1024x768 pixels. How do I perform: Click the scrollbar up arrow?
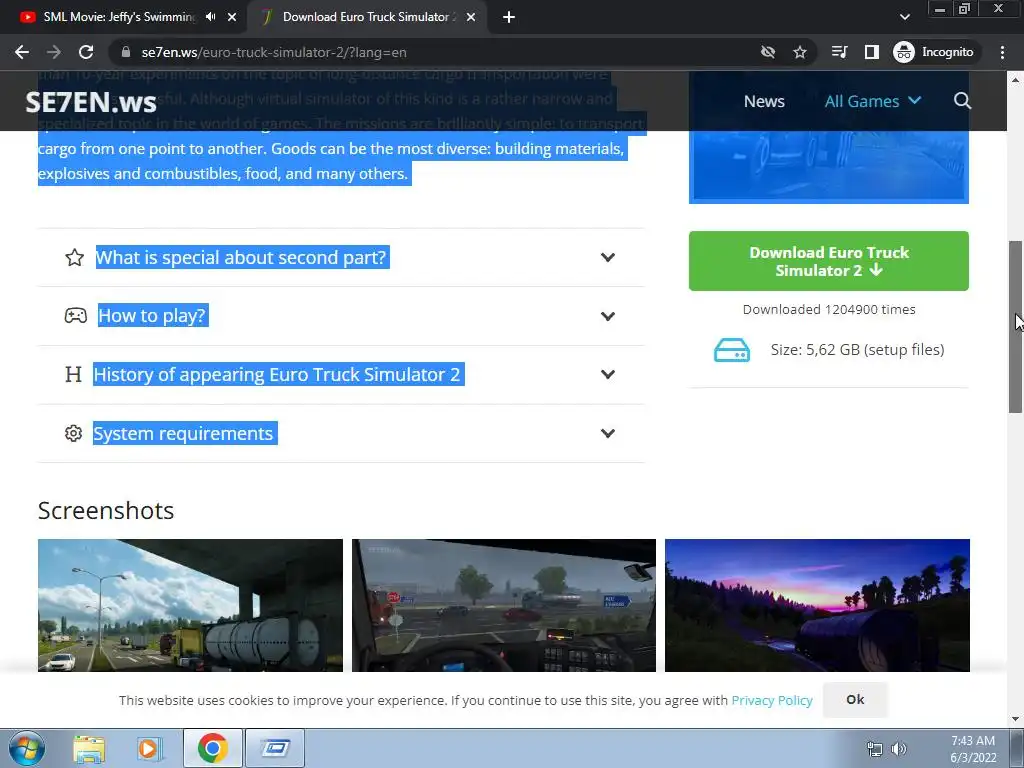pyautogui.click(x=1015, y=80)
